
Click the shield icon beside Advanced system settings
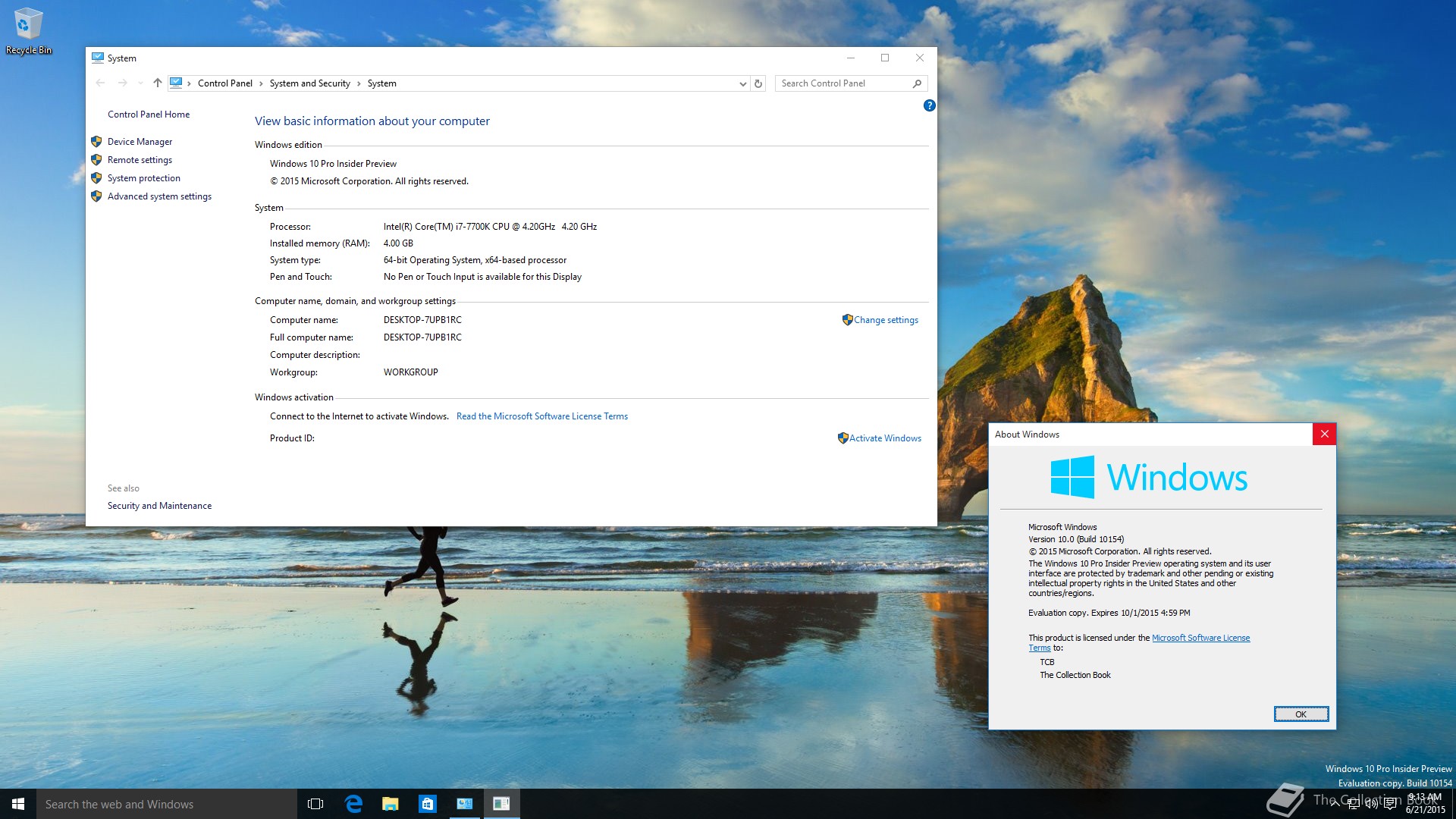click(x=96, y=196)
